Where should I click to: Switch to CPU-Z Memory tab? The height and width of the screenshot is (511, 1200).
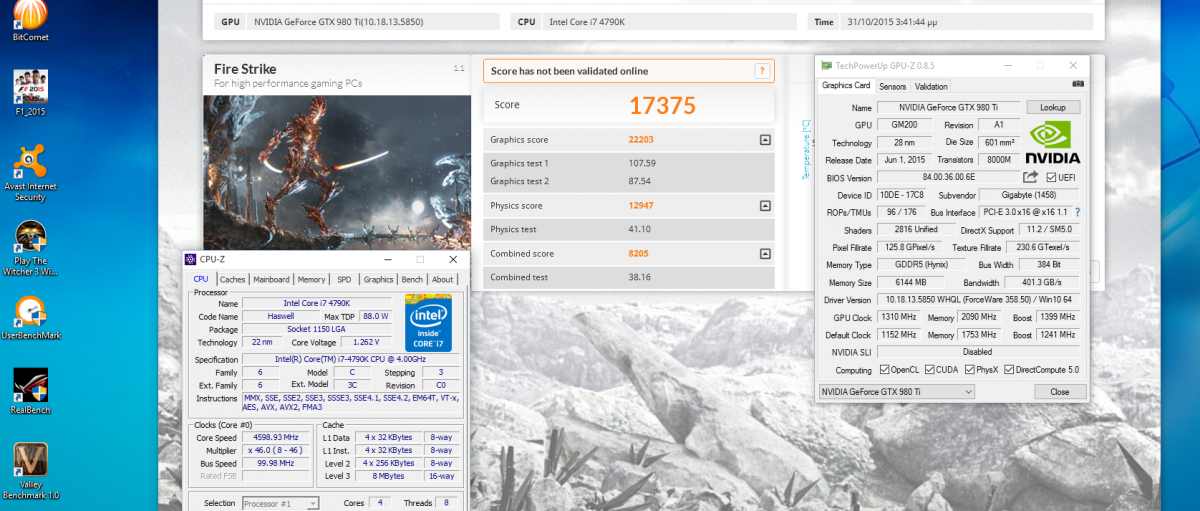click(311, 280)
